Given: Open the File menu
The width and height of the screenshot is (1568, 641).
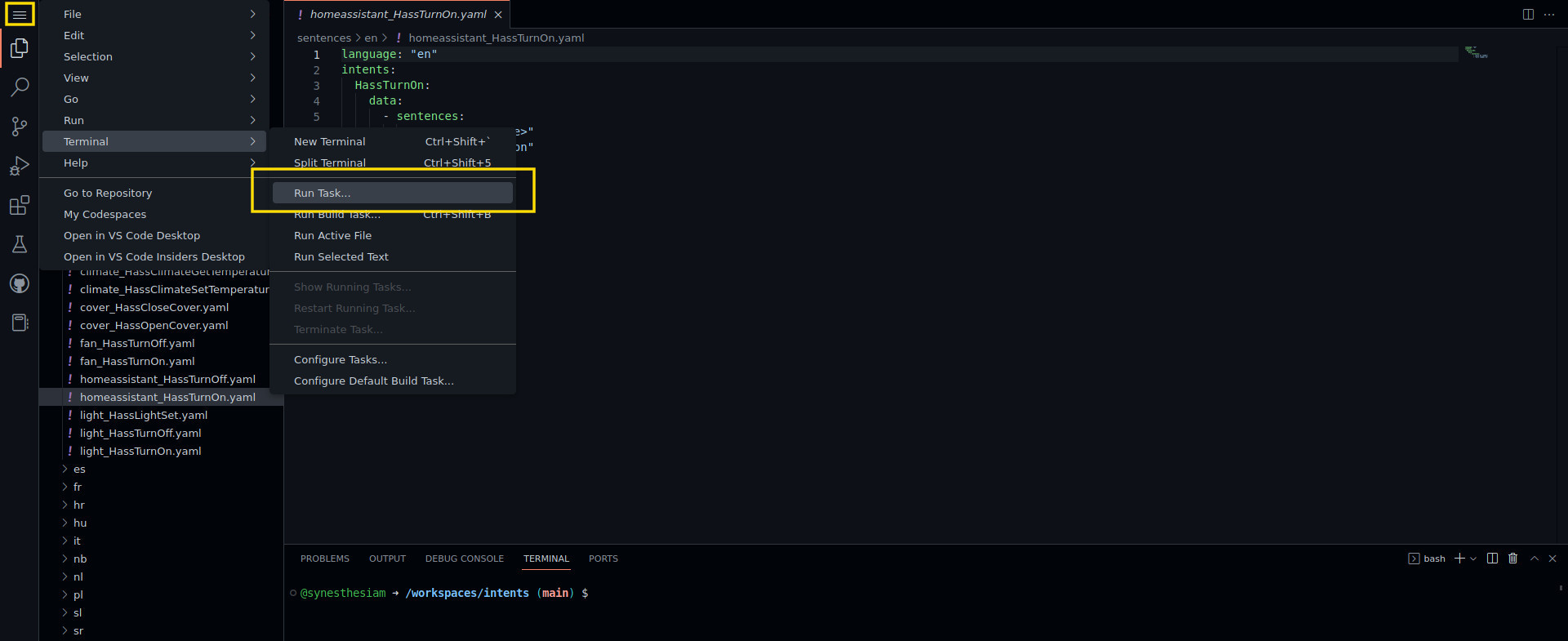Looking at the screenshot, I should [x=154, y=14].
